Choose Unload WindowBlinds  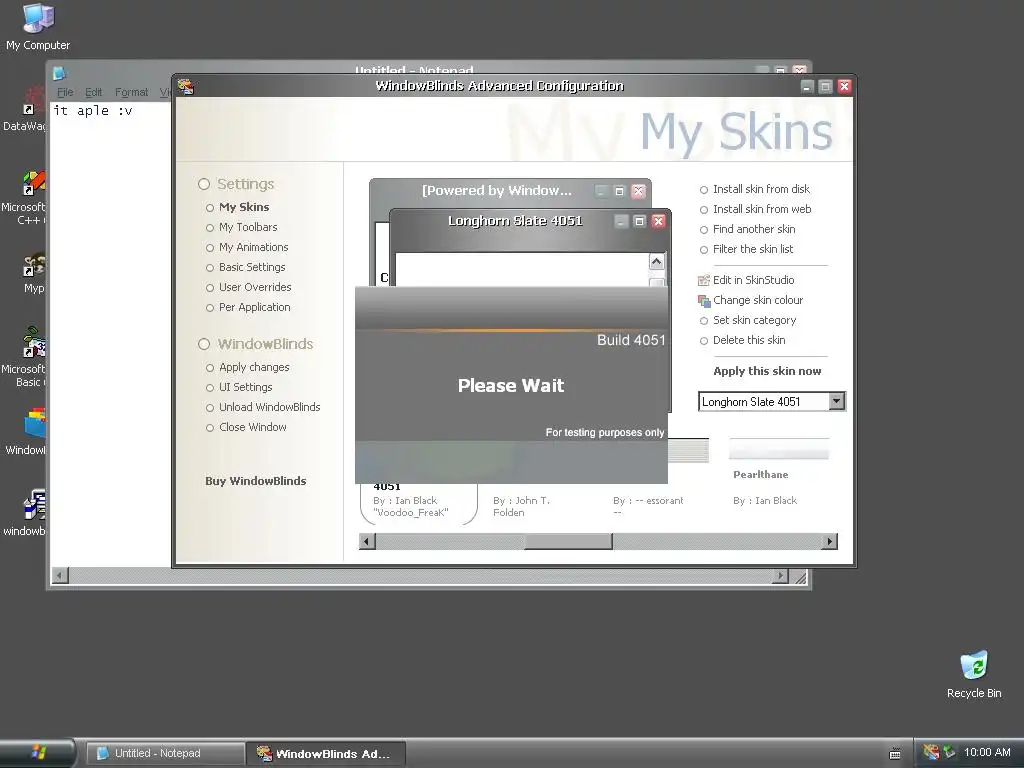(269, 407)
